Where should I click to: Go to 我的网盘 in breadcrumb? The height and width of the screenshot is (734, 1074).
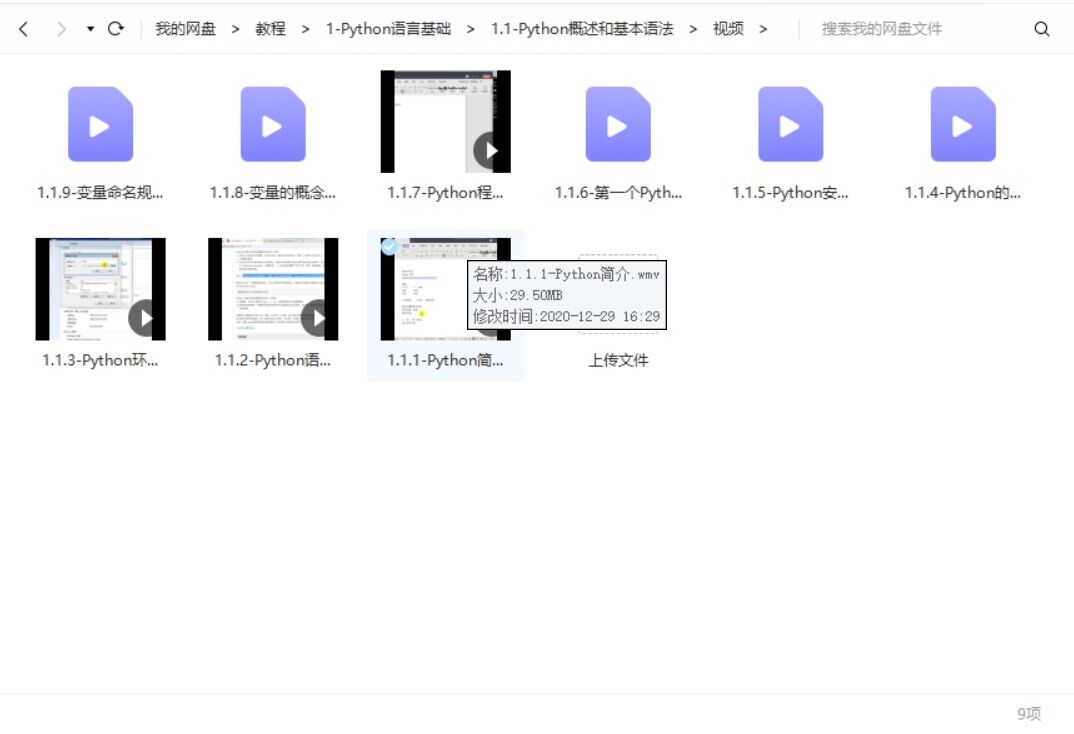point(185,29)
